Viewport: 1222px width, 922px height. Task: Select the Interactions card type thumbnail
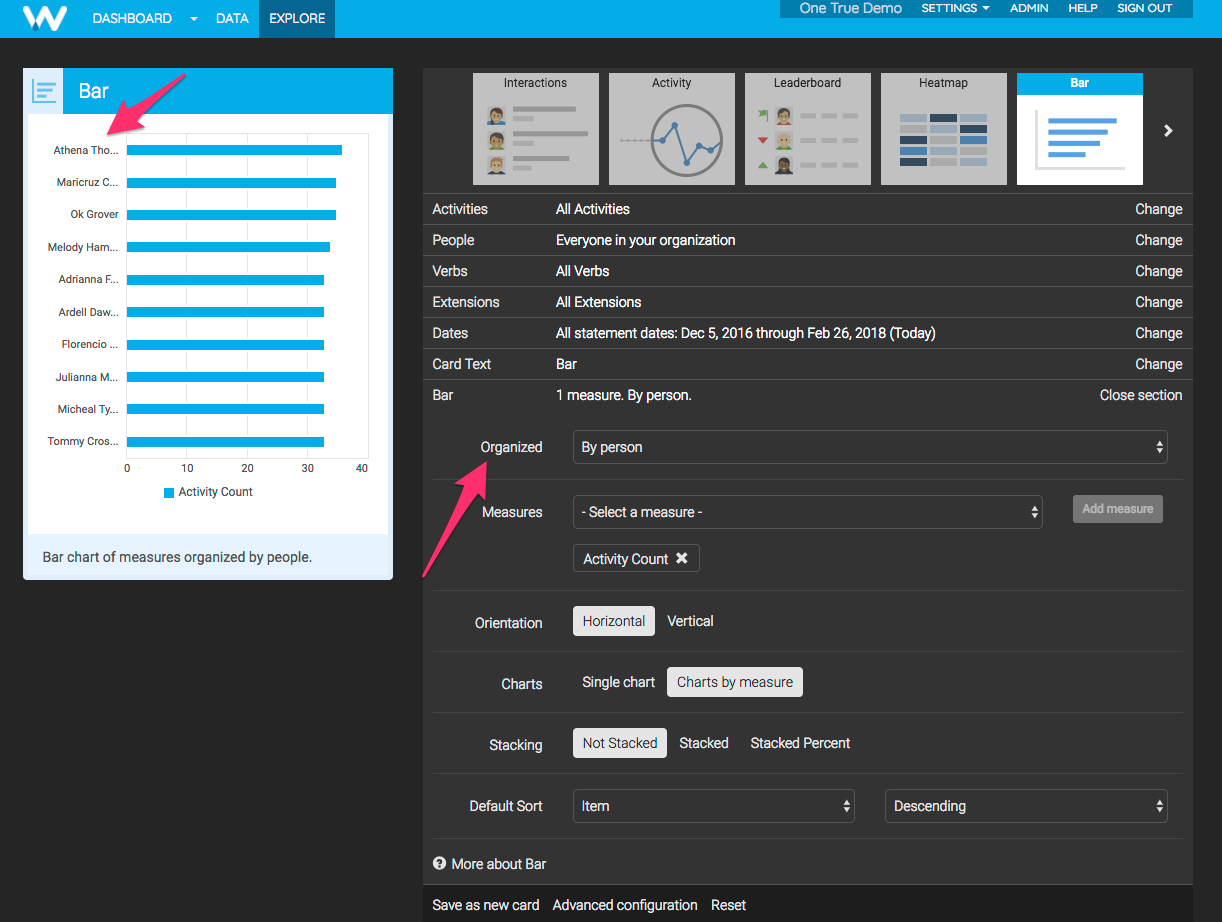pos(535,129)
